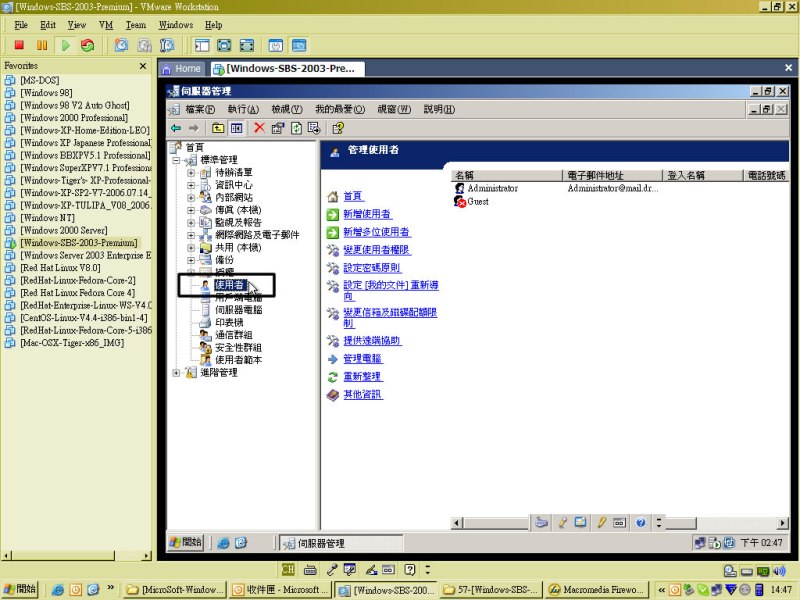The height and width of the screenshot is (600, 800).
Task: Click the host 開始 Start button
Action: tap(20, 589)
